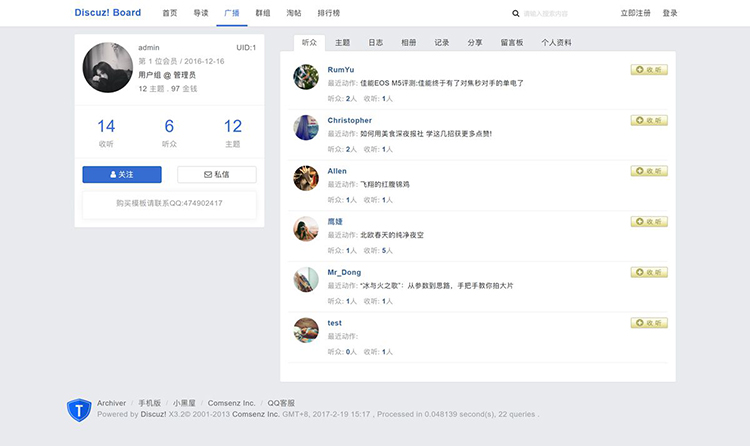Click the 私信 private message button
Screen dimensions: 750x446
217,174
